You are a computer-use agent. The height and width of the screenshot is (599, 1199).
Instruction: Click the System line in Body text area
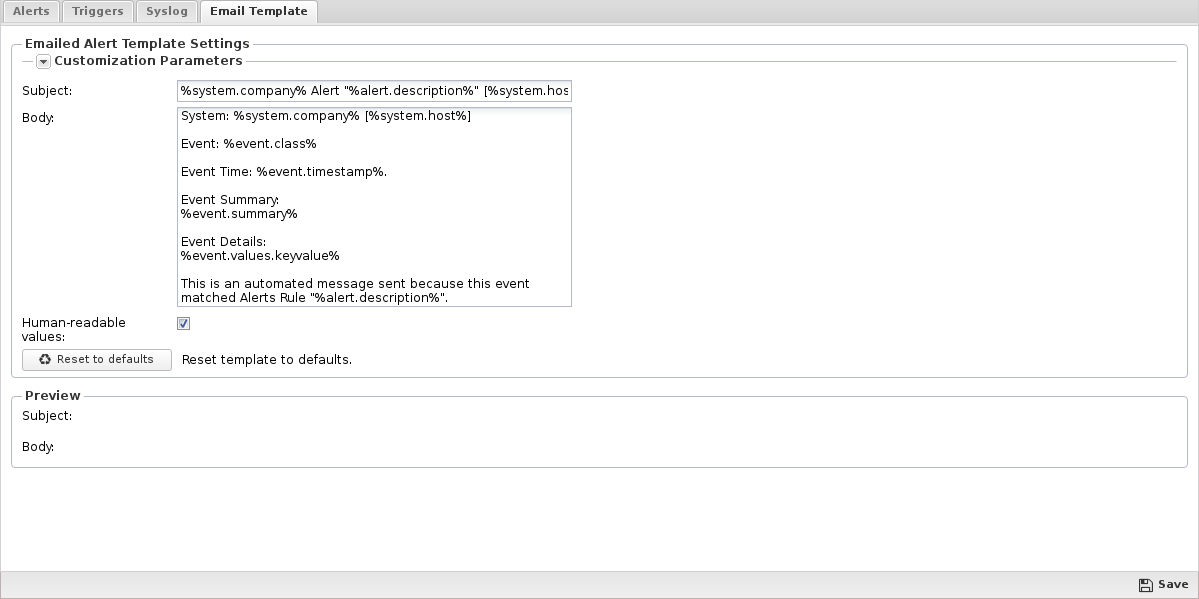(x=325, y=116)
